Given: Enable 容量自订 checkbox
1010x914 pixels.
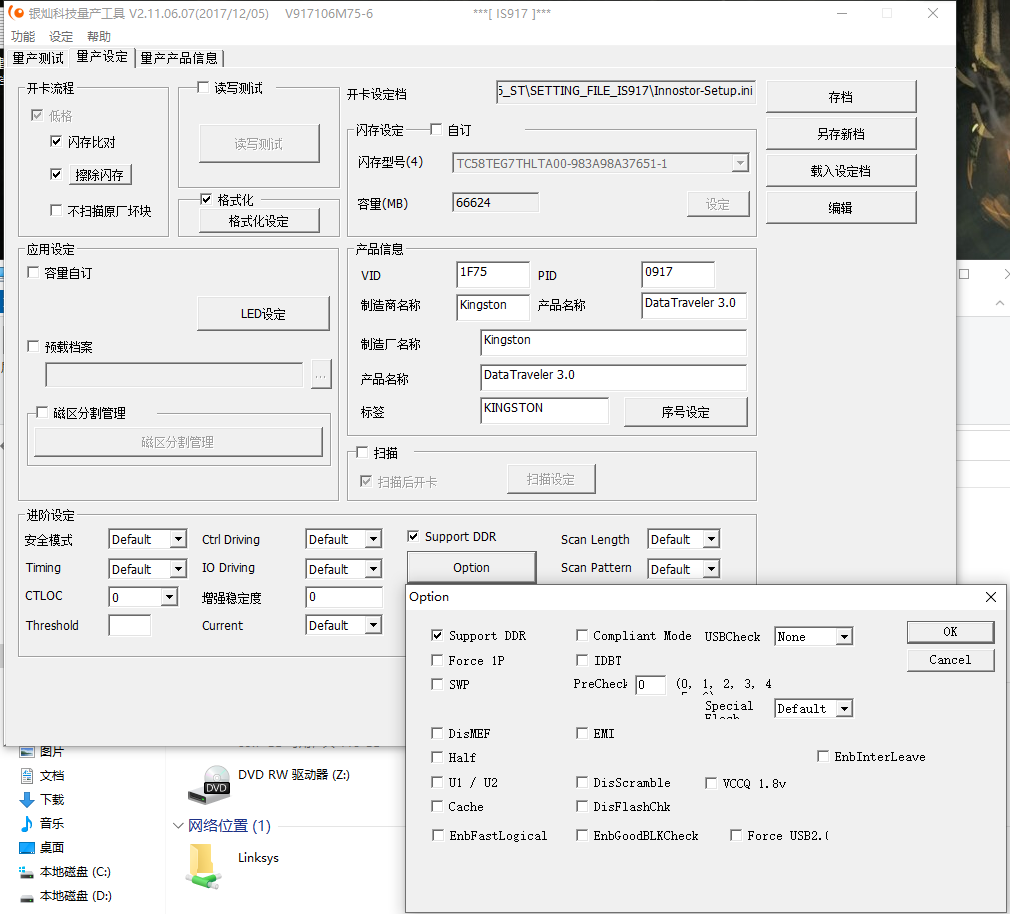Looking at the screenshot, I should (x=33, y=272).
